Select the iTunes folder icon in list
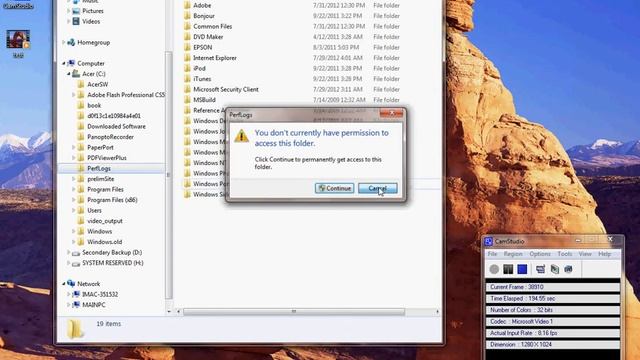640x360 pixels. click(x=187, y=79)
